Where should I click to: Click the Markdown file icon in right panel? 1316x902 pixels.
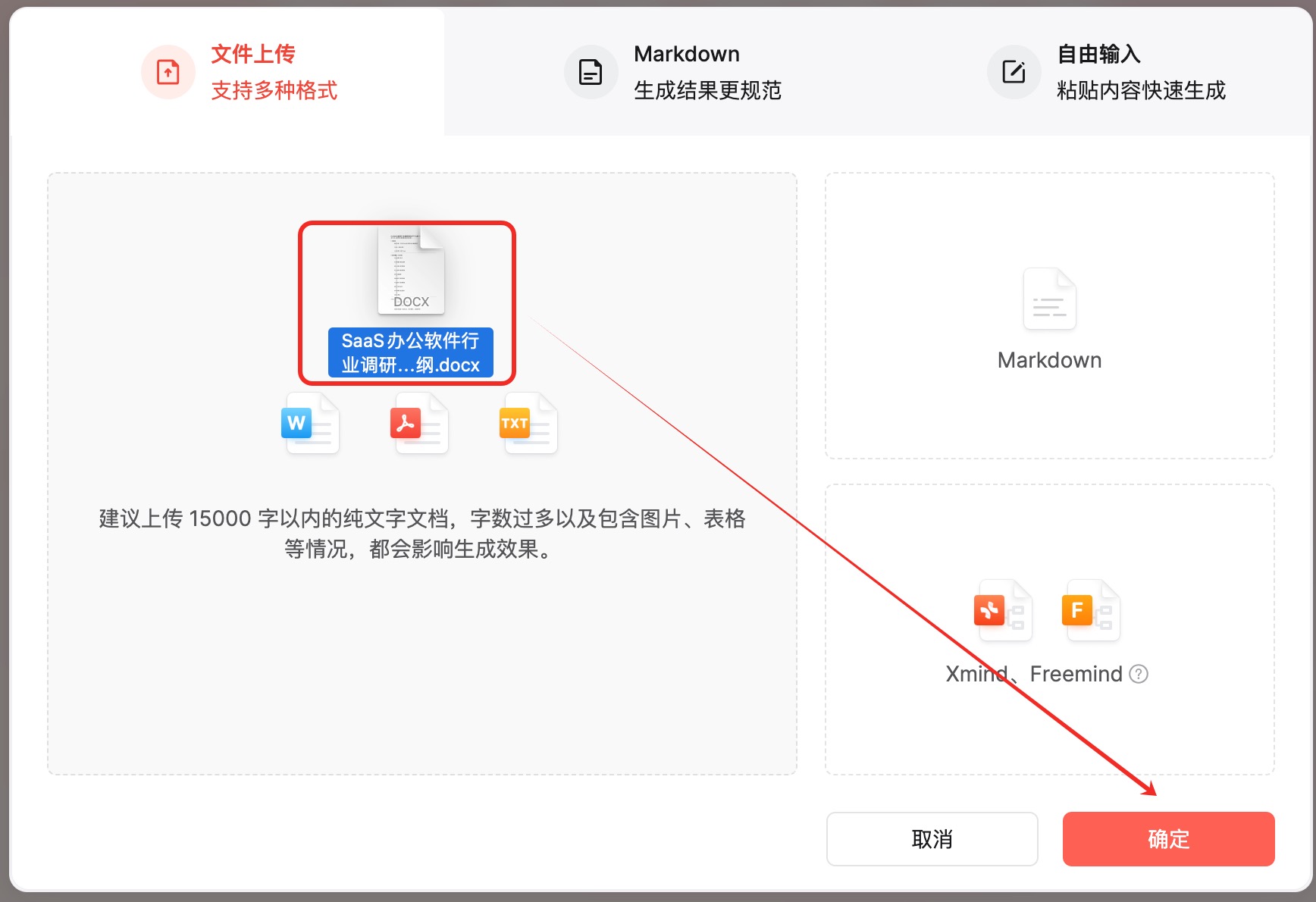tap(1050, 299)
